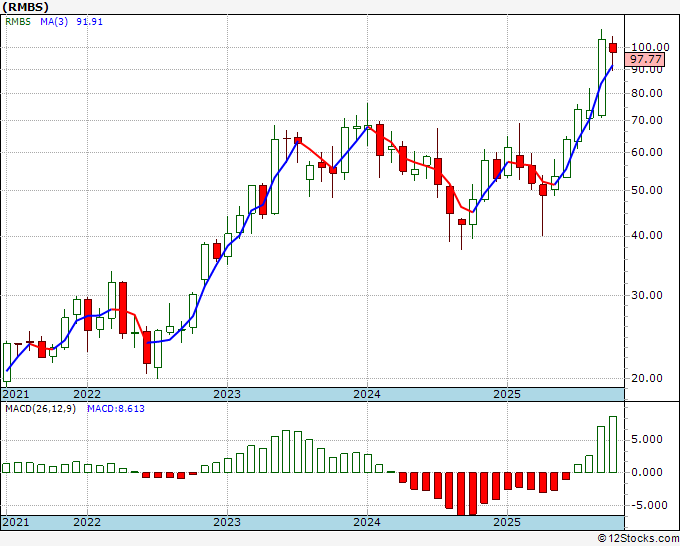Select the 30.00 price axis label

647,295
